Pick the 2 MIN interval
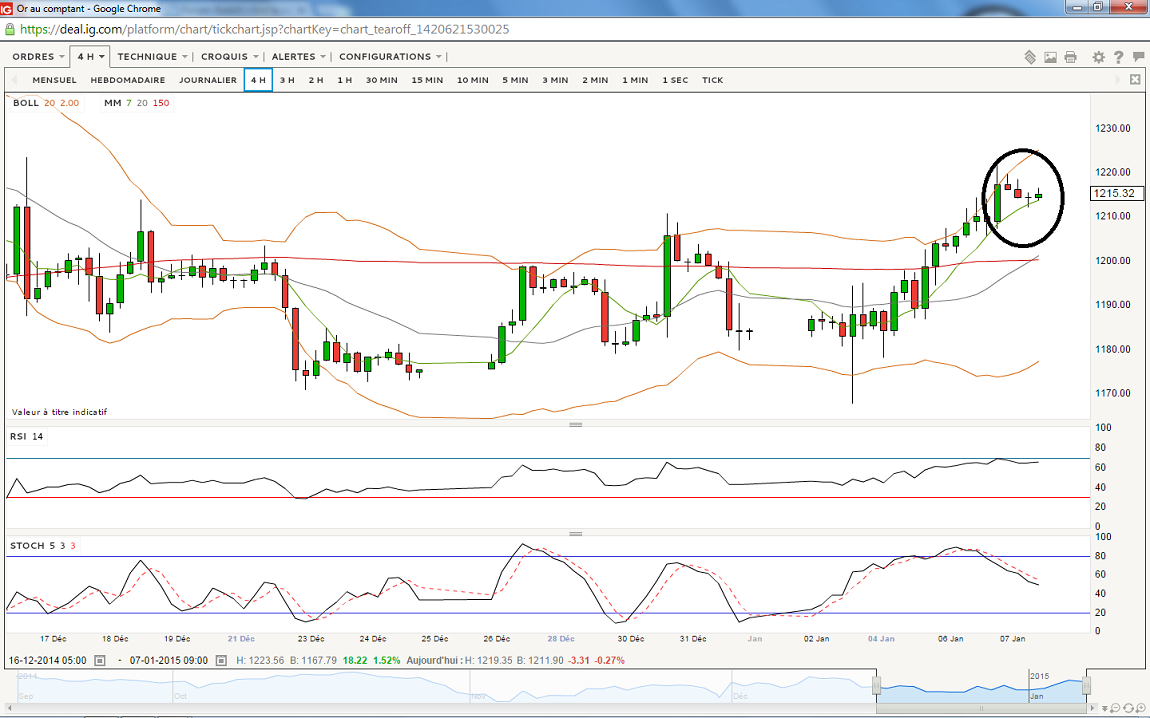This screenshot has width=1150, height=718. 595,80
